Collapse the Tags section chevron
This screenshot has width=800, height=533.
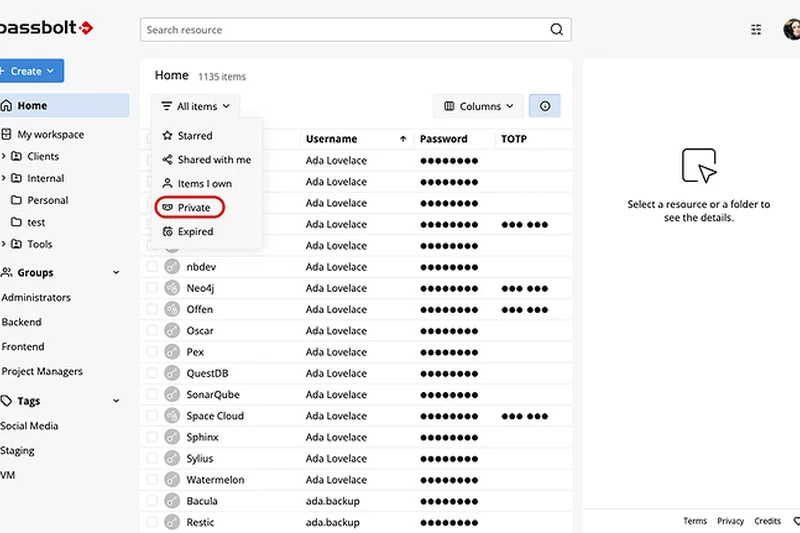click(116, 401)
